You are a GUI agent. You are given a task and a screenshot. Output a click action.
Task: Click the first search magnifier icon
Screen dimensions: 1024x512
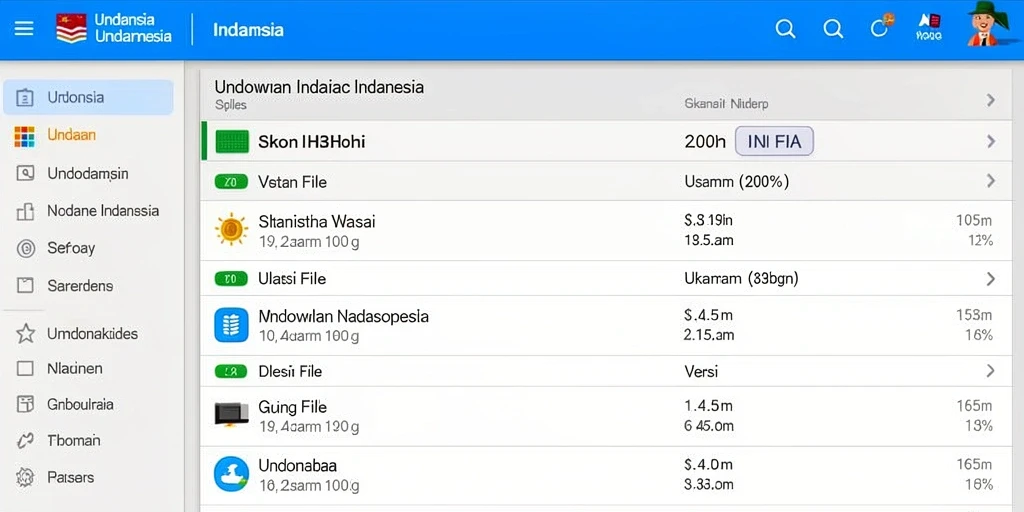coord(785,29)
